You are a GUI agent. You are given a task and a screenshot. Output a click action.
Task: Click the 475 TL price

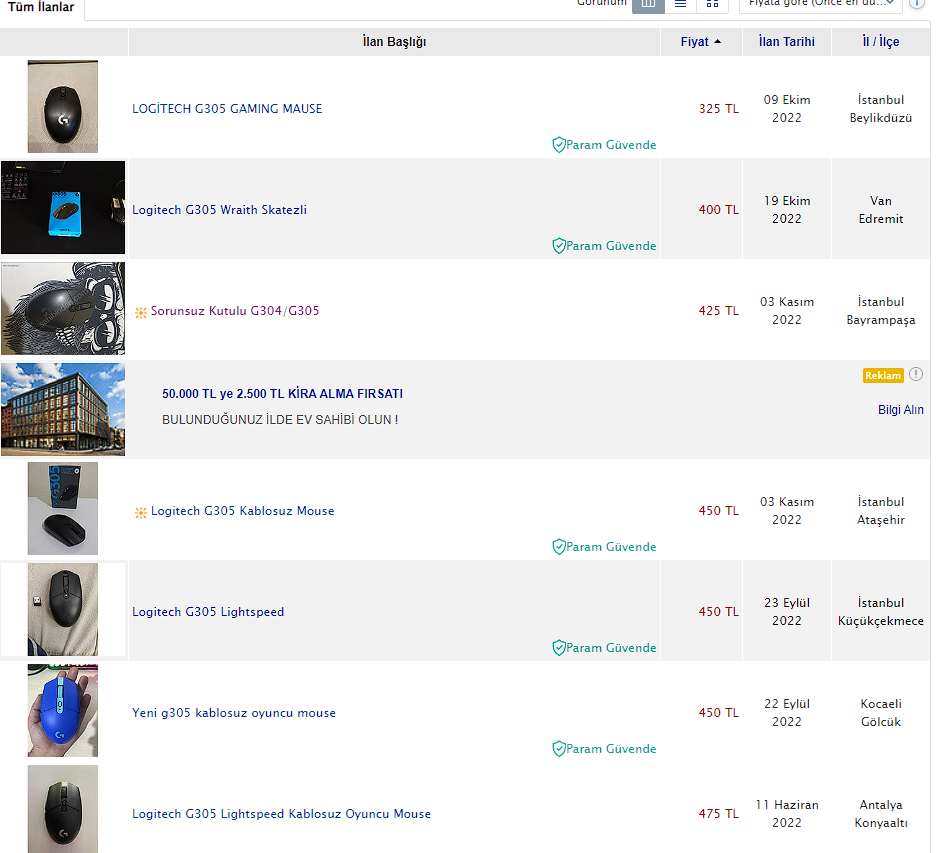(x=719, y=814)
